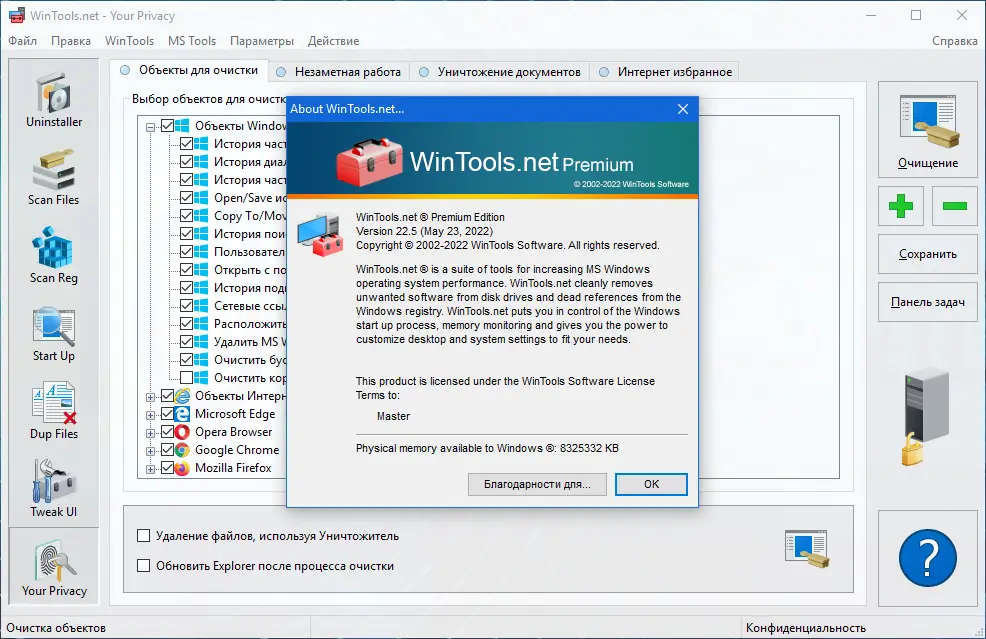Close the About WinTools.net dialog
The image size is (986, 639).
683,109
